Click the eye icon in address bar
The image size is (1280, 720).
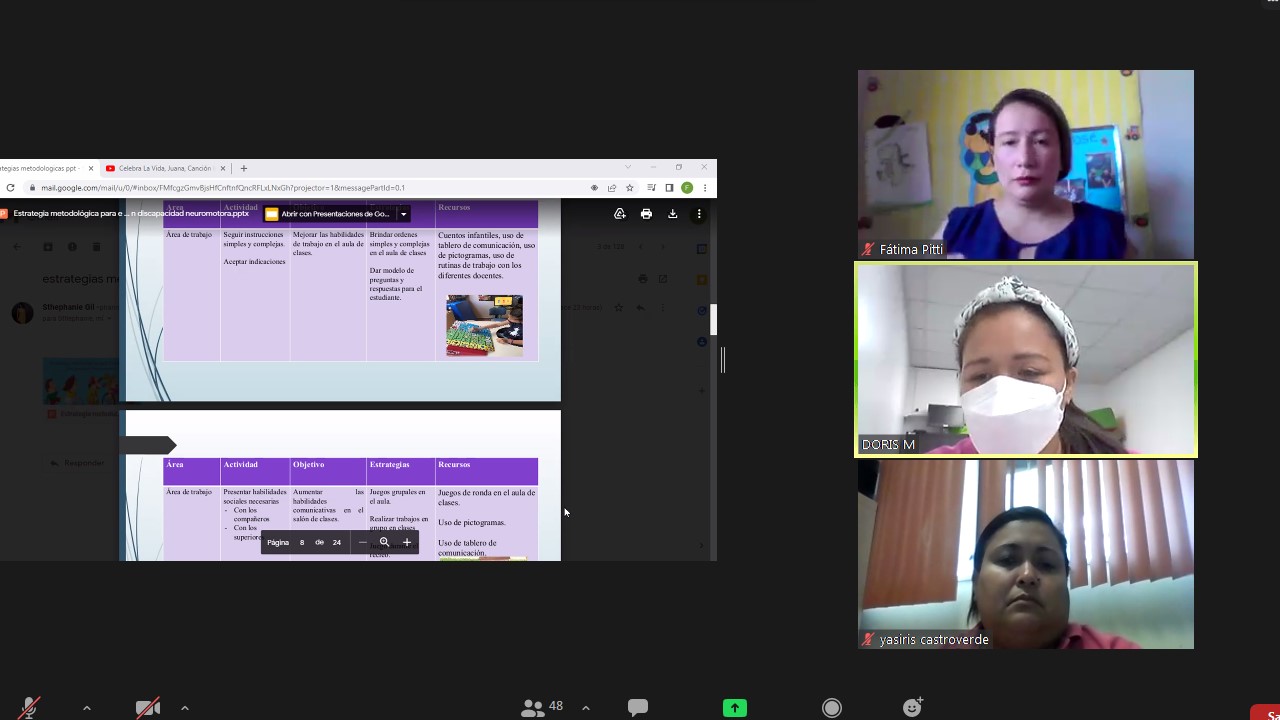point(594,188)
